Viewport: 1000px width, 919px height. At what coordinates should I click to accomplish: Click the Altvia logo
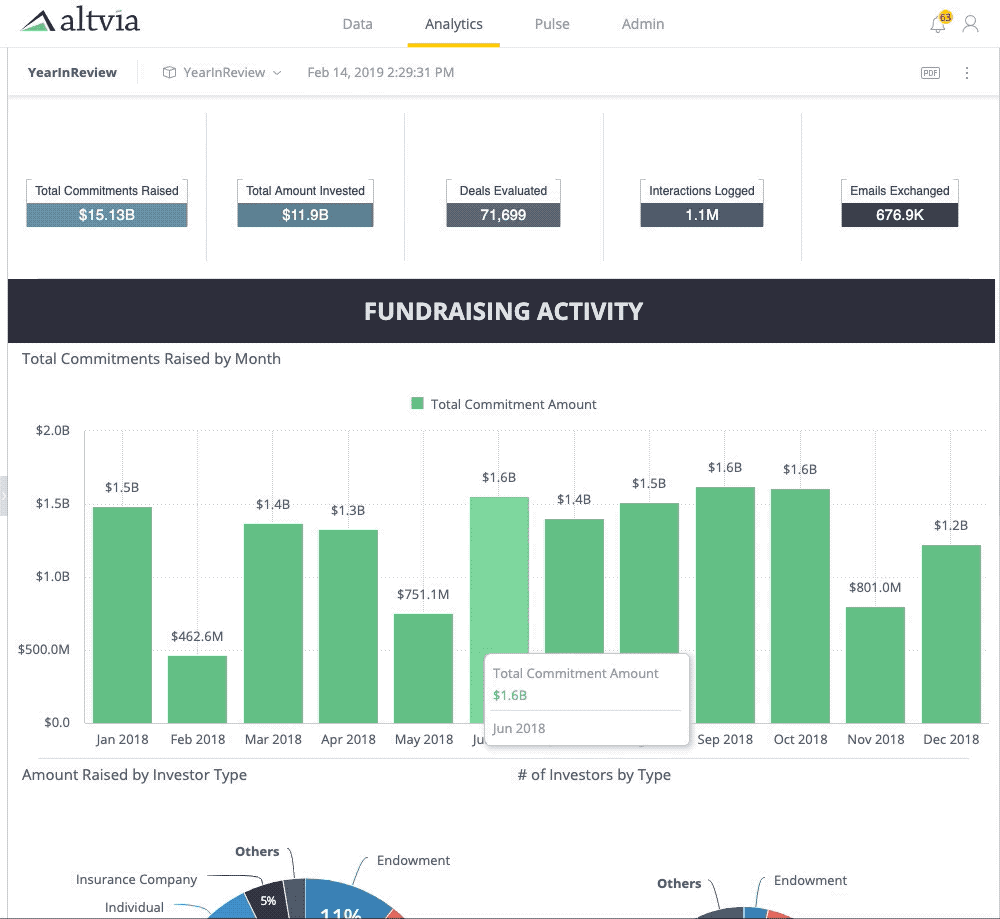click(x=80, y=20)
